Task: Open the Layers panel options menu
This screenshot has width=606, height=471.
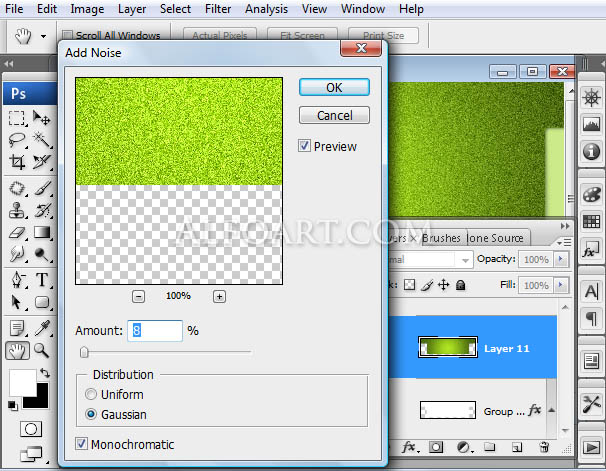Action: [565, 242]
